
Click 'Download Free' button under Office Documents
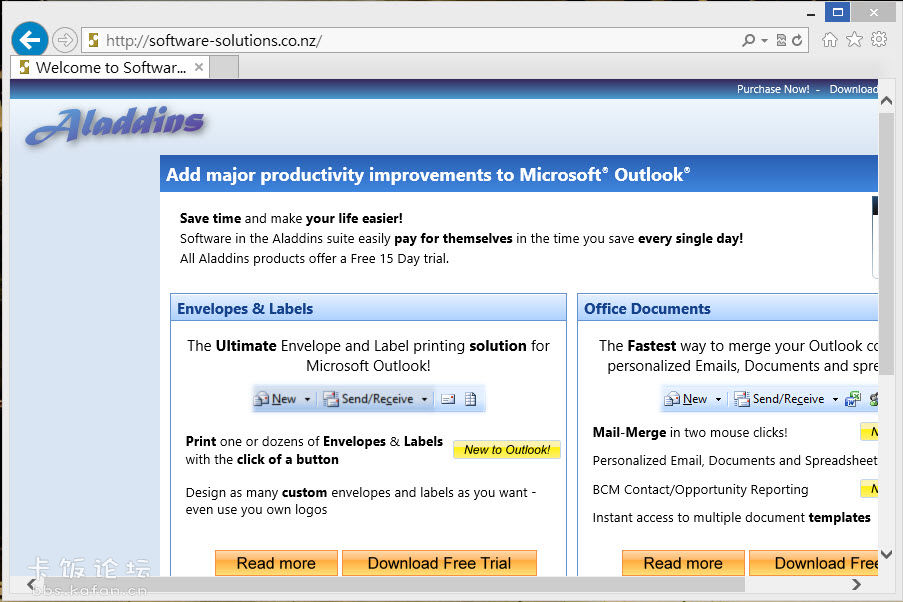pos(814,563)
